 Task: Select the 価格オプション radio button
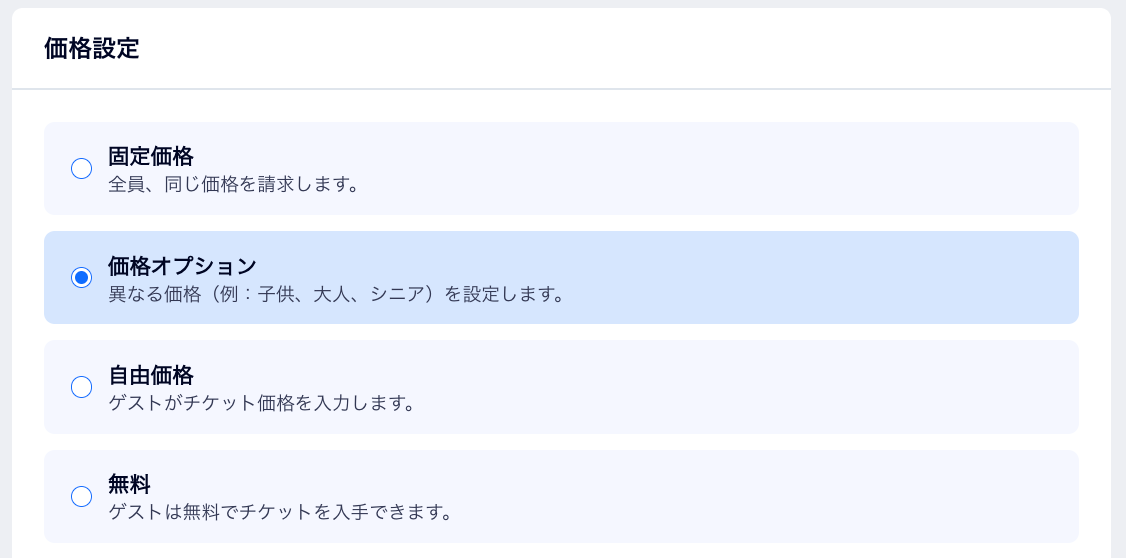82,277
